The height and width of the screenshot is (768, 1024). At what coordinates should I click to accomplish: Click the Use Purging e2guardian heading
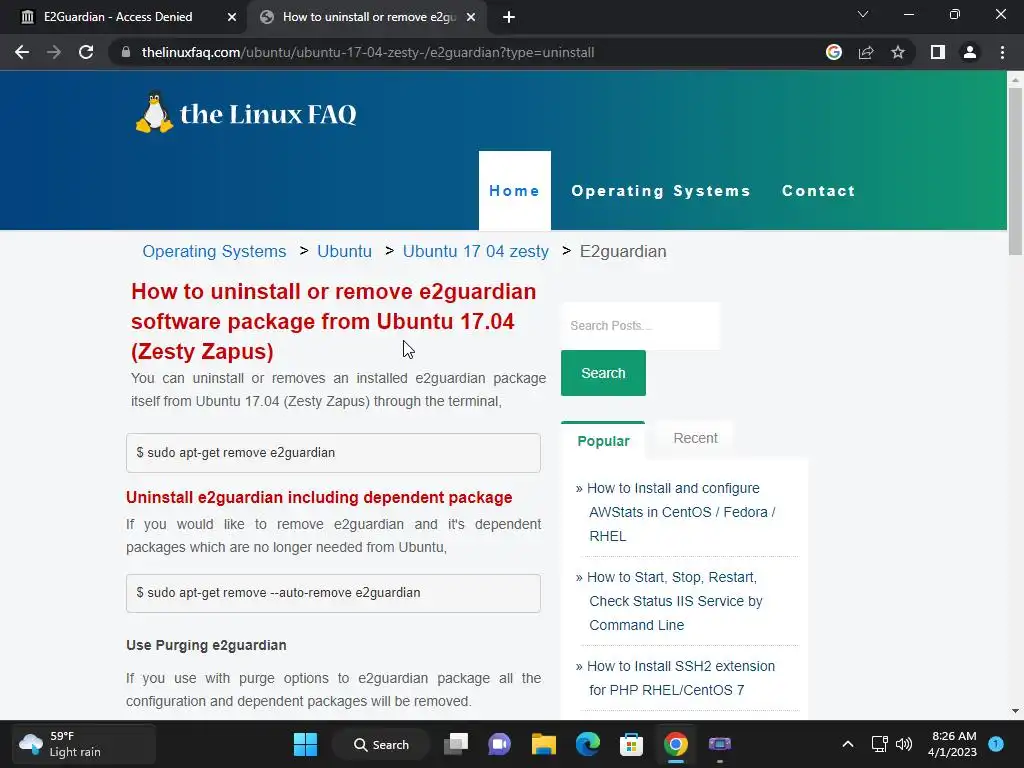(x=206, y=645)
